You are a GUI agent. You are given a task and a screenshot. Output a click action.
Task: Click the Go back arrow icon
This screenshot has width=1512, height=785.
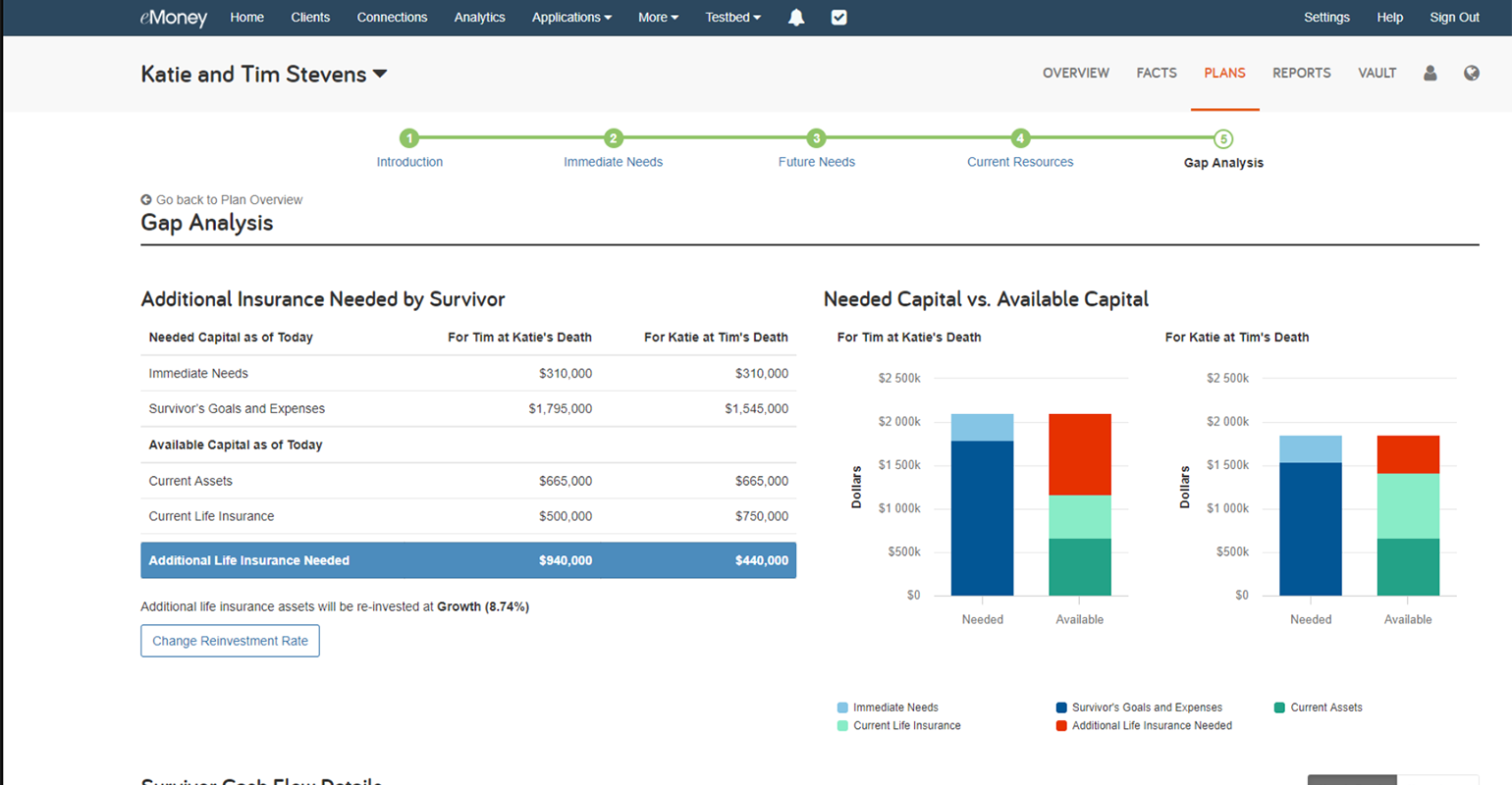(146, 200)
